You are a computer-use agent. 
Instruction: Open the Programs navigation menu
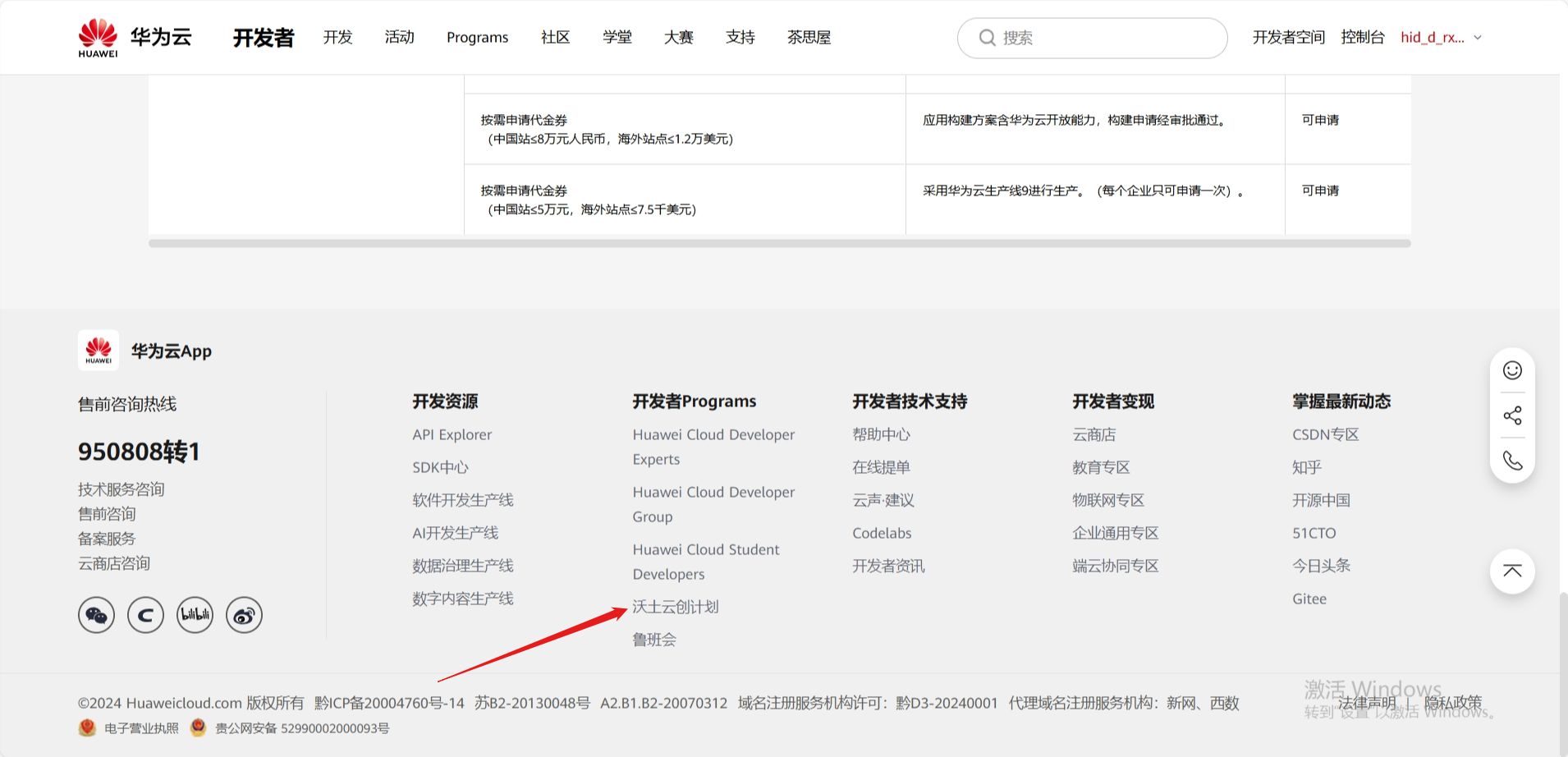click(477, 38)
